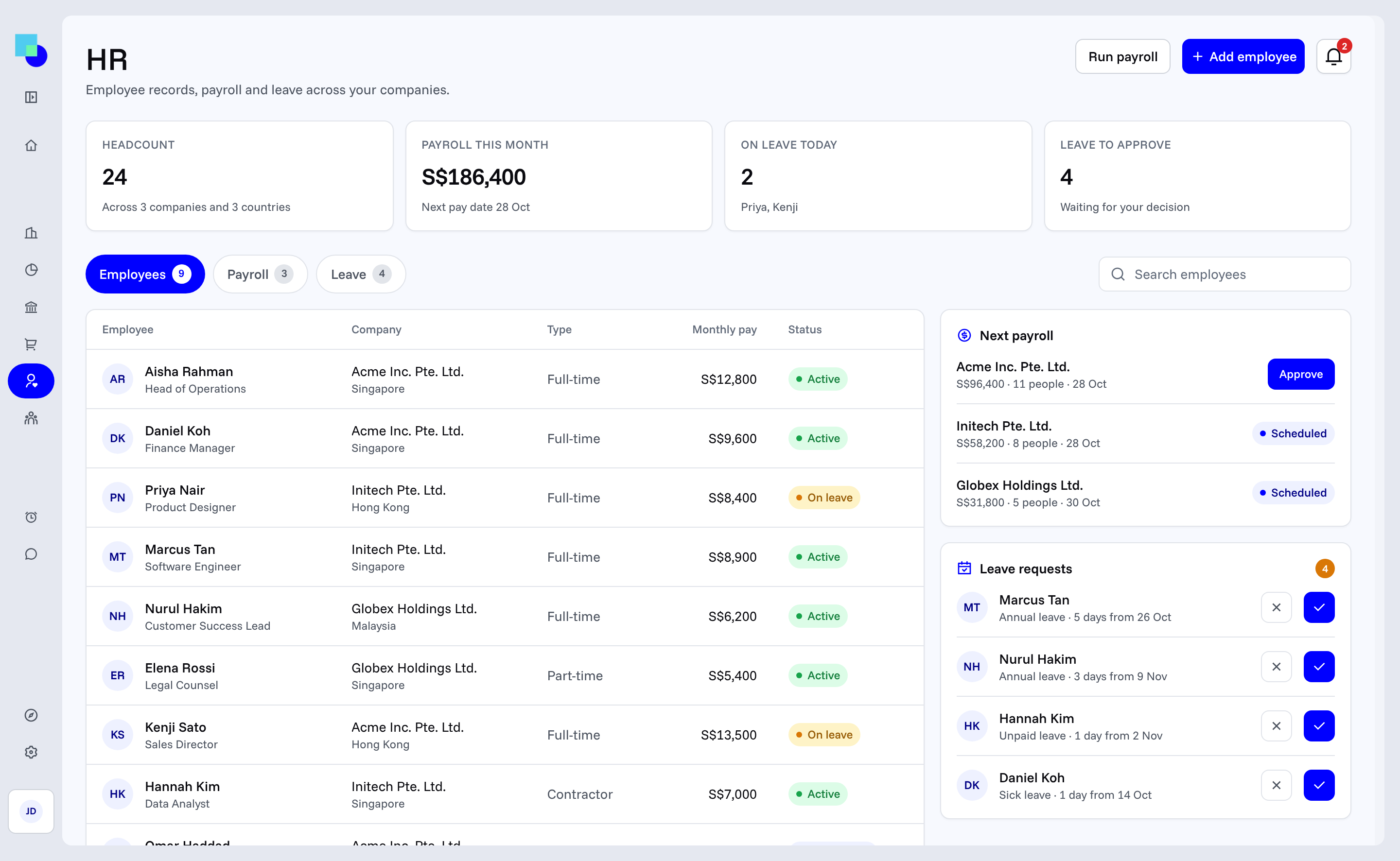1400x861 pixels.
Task: Click Elena Rossi's S$5,400 monthly pay
Action: point(732,675)
